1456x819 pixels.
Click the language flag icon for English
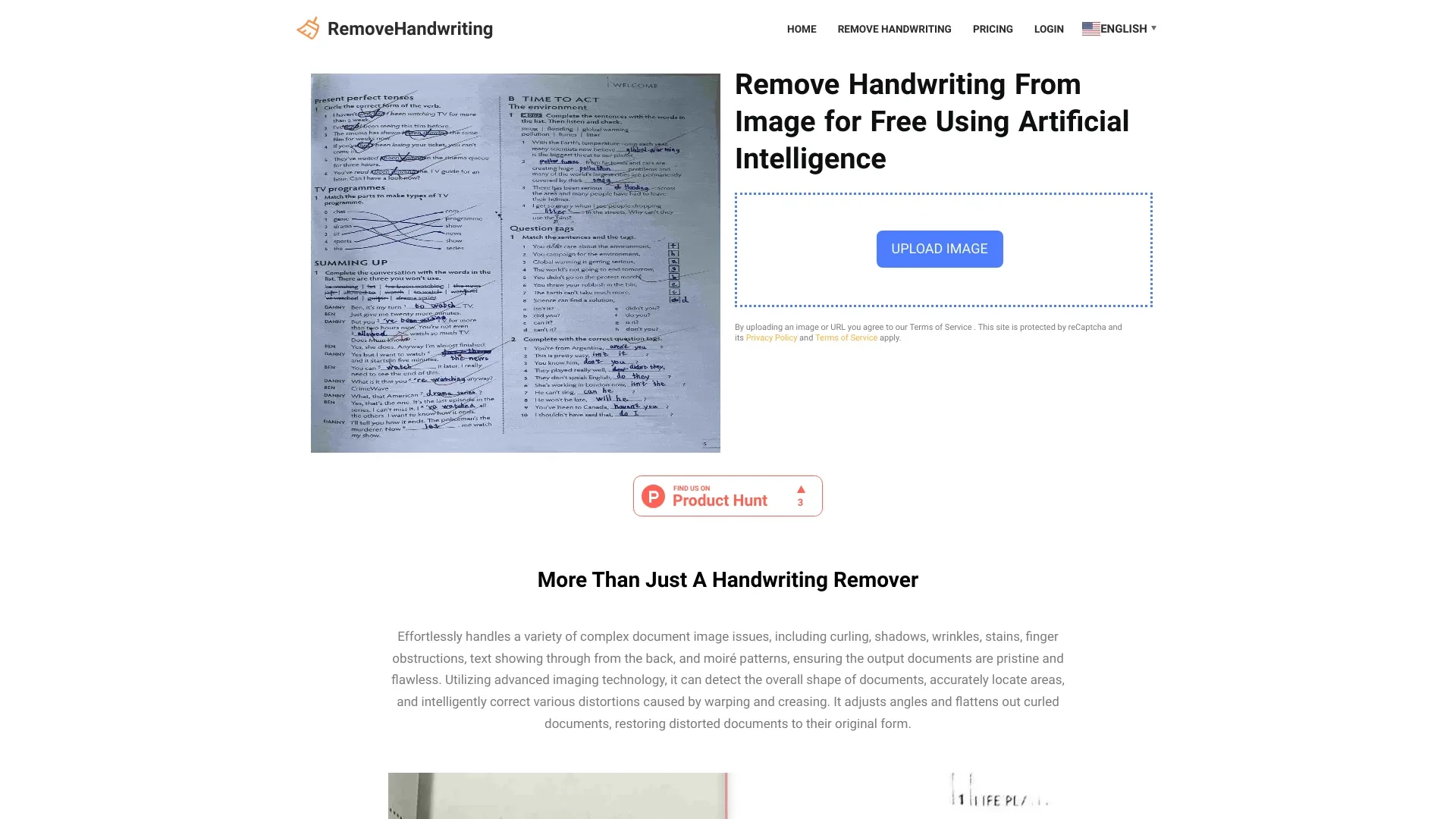(x=1090, y=28)
